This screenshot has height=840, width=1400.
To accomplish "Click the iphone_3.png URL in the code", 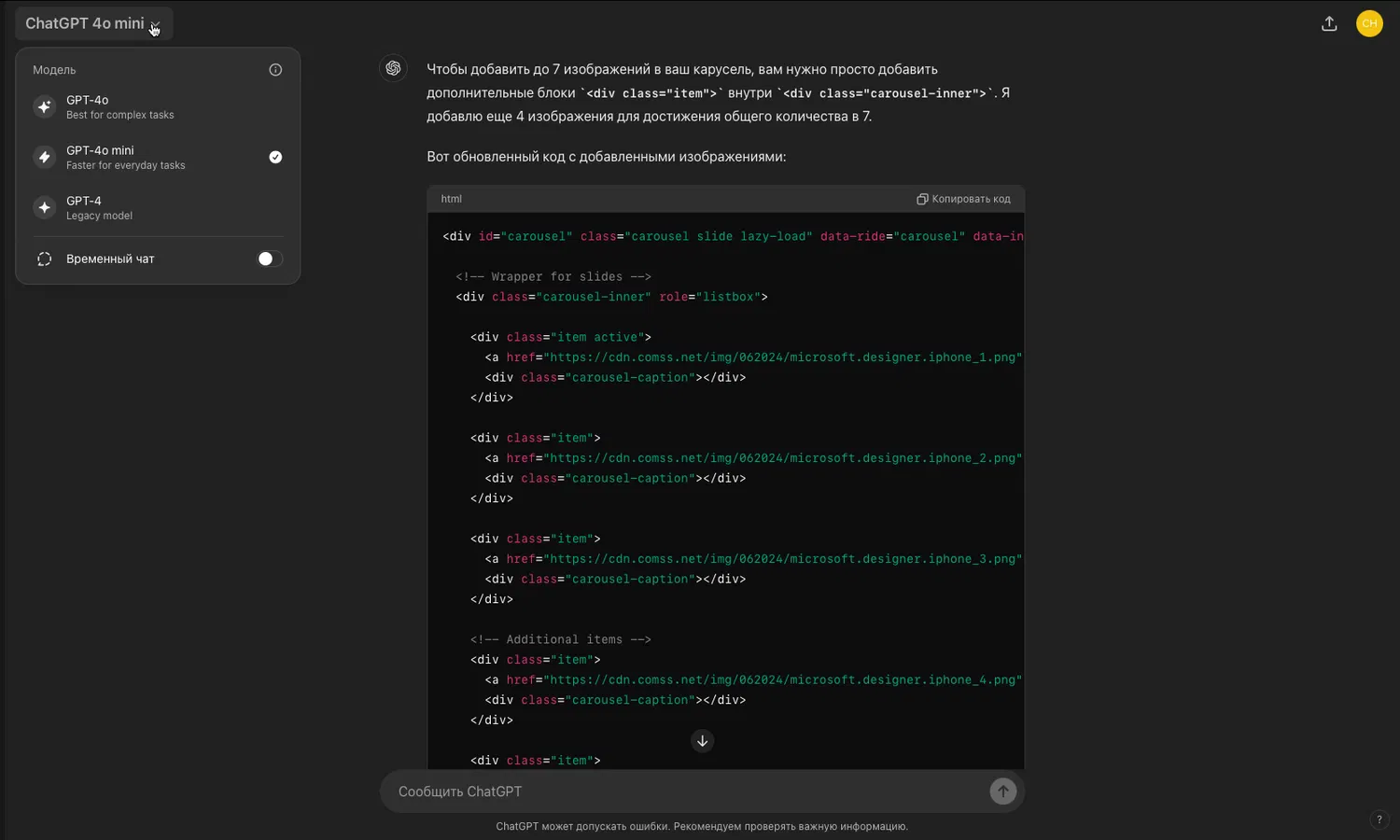I will (783, 559).
